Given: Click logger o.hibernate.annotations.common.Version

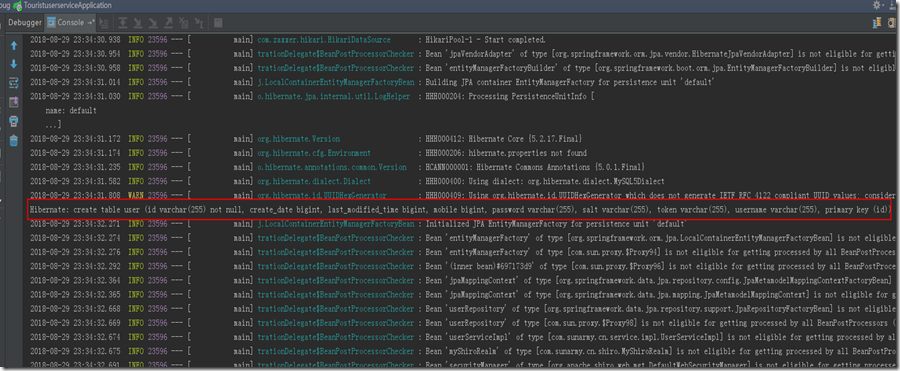Looking at the screenshot, I should pyautogui.click(x=332, y=167).
